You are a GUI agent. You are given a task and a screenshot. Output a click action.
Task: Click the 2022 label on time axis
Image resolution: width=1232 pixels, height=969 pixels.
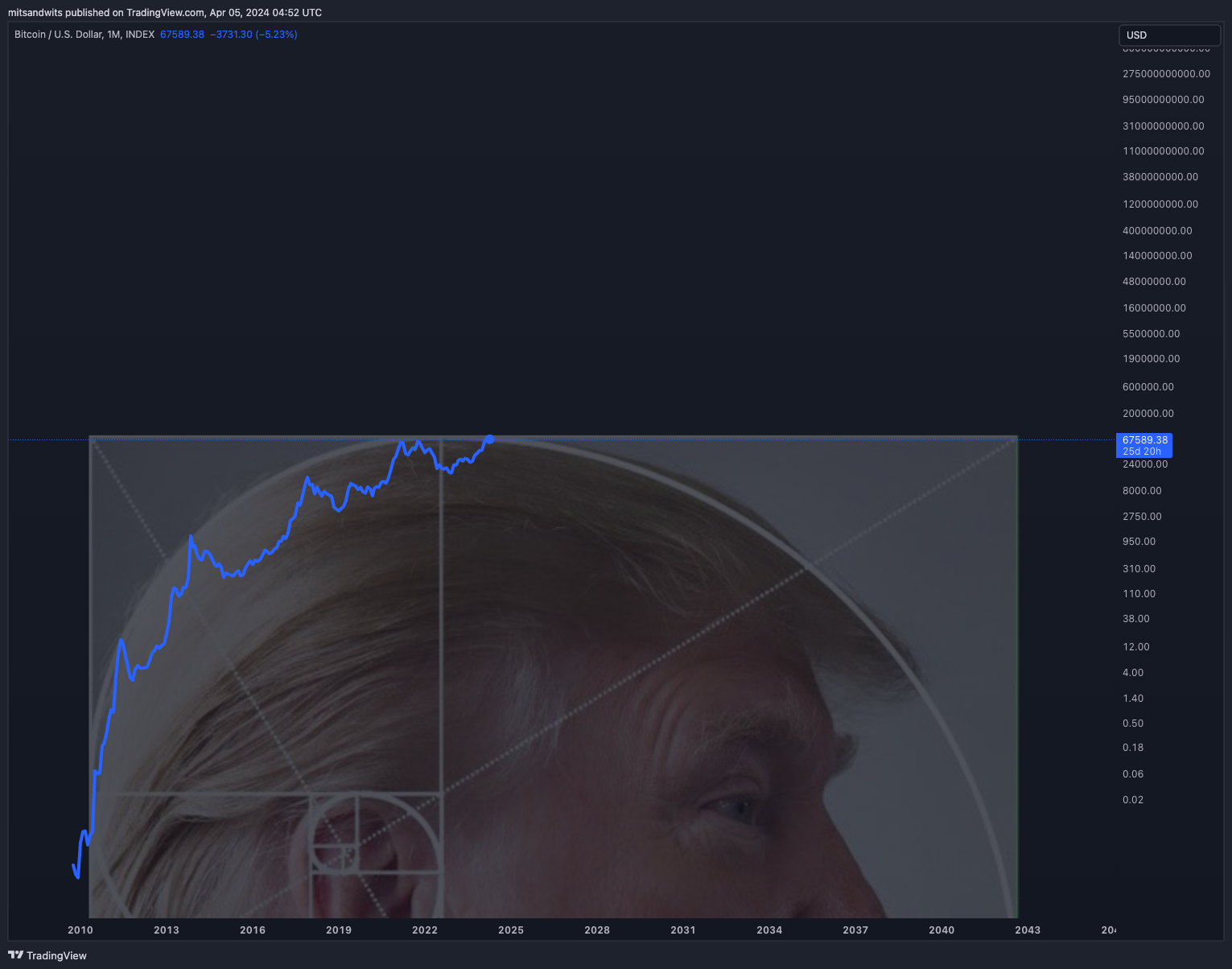click(425, 930)
